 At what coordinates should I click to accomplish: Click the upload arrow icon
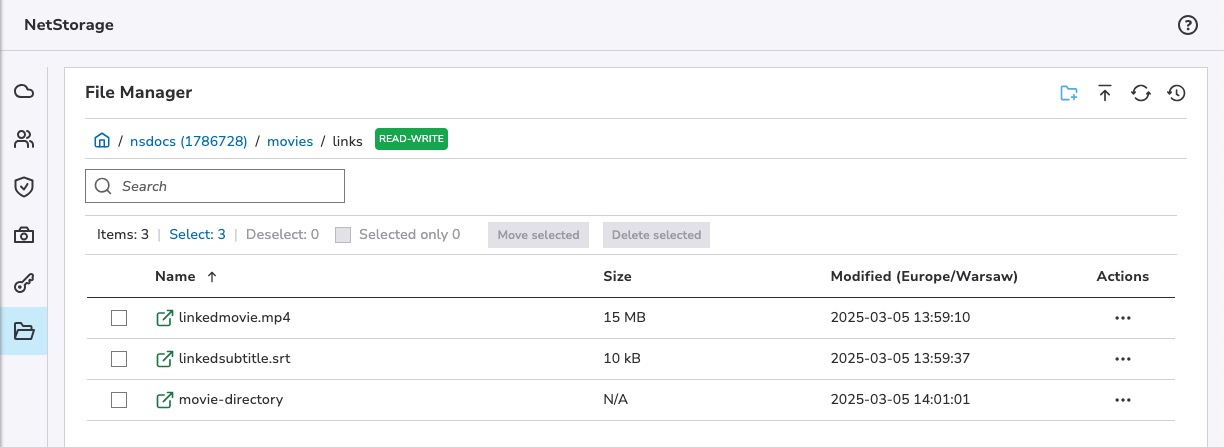coord(1105,93)
